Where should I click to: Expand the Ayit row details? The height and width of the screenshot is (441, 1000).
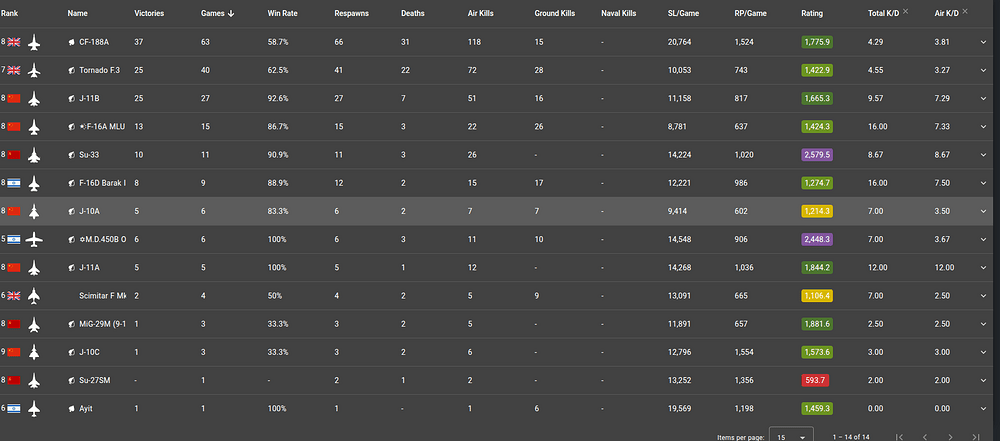click(x=983, y=408)
